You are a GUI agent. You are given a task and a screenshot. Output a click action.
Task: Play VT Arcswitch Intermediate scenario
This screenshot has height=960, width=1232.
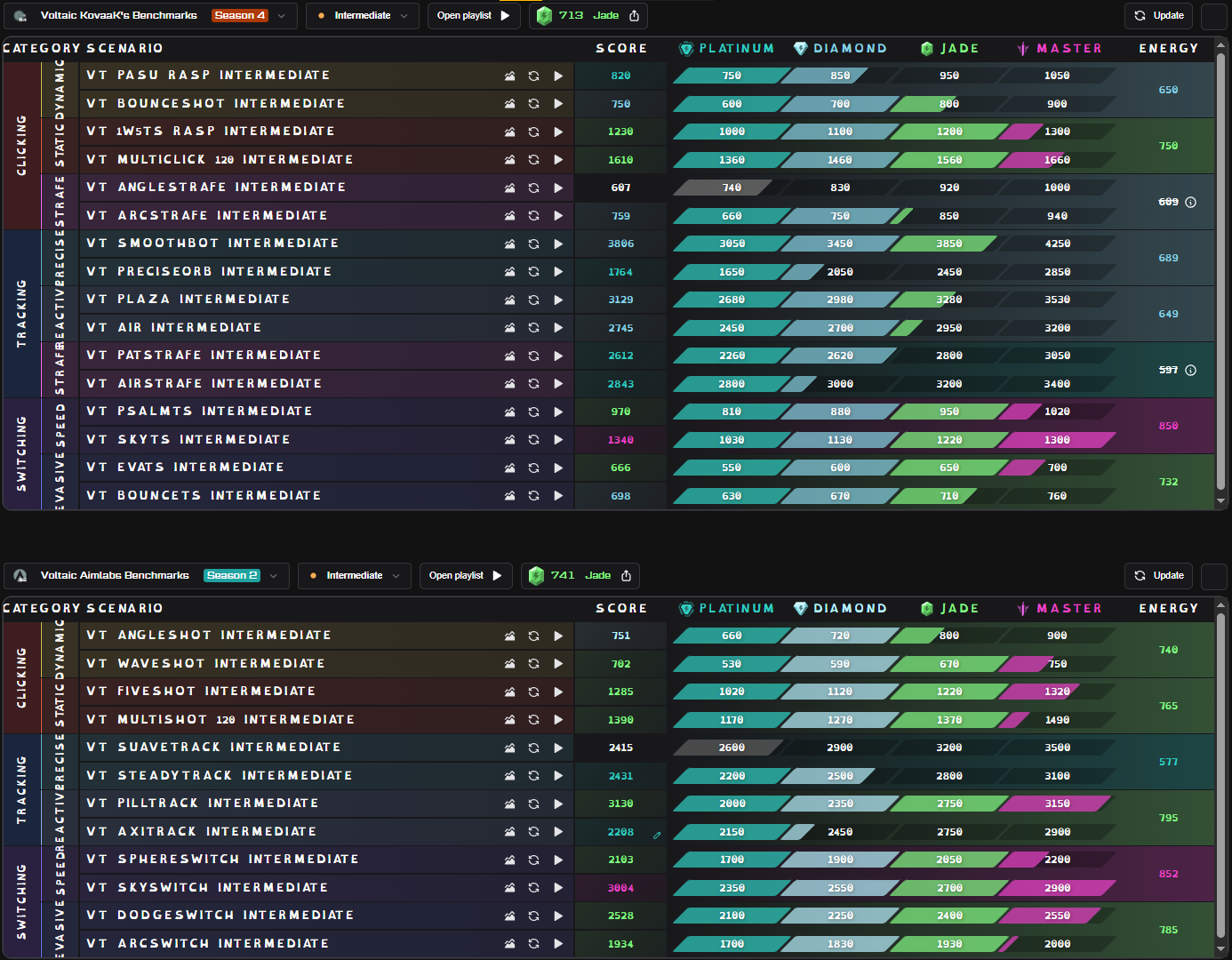(x=558, y=944)
